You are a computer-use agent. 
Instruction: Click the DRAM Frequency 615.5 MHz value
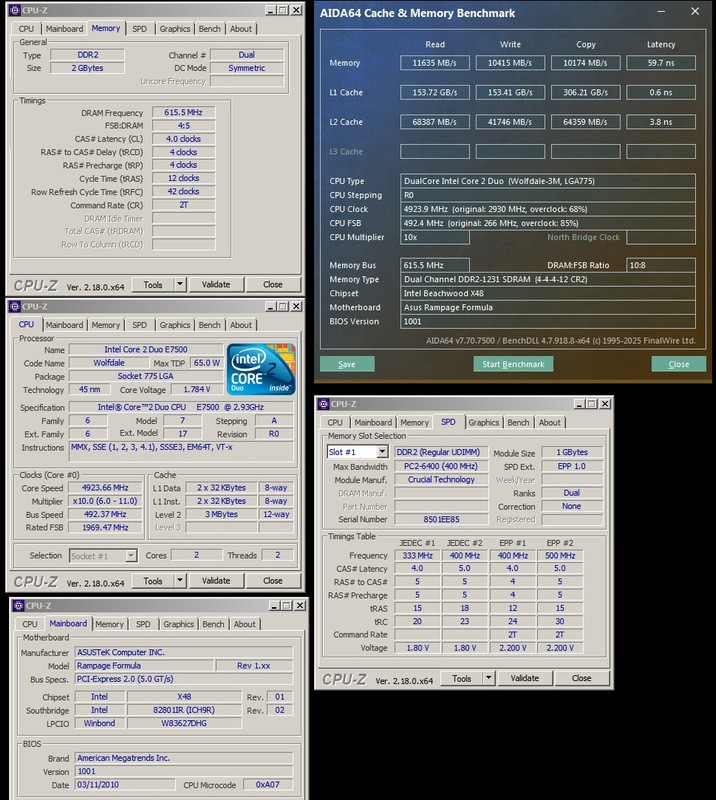(x=183, y=112)
